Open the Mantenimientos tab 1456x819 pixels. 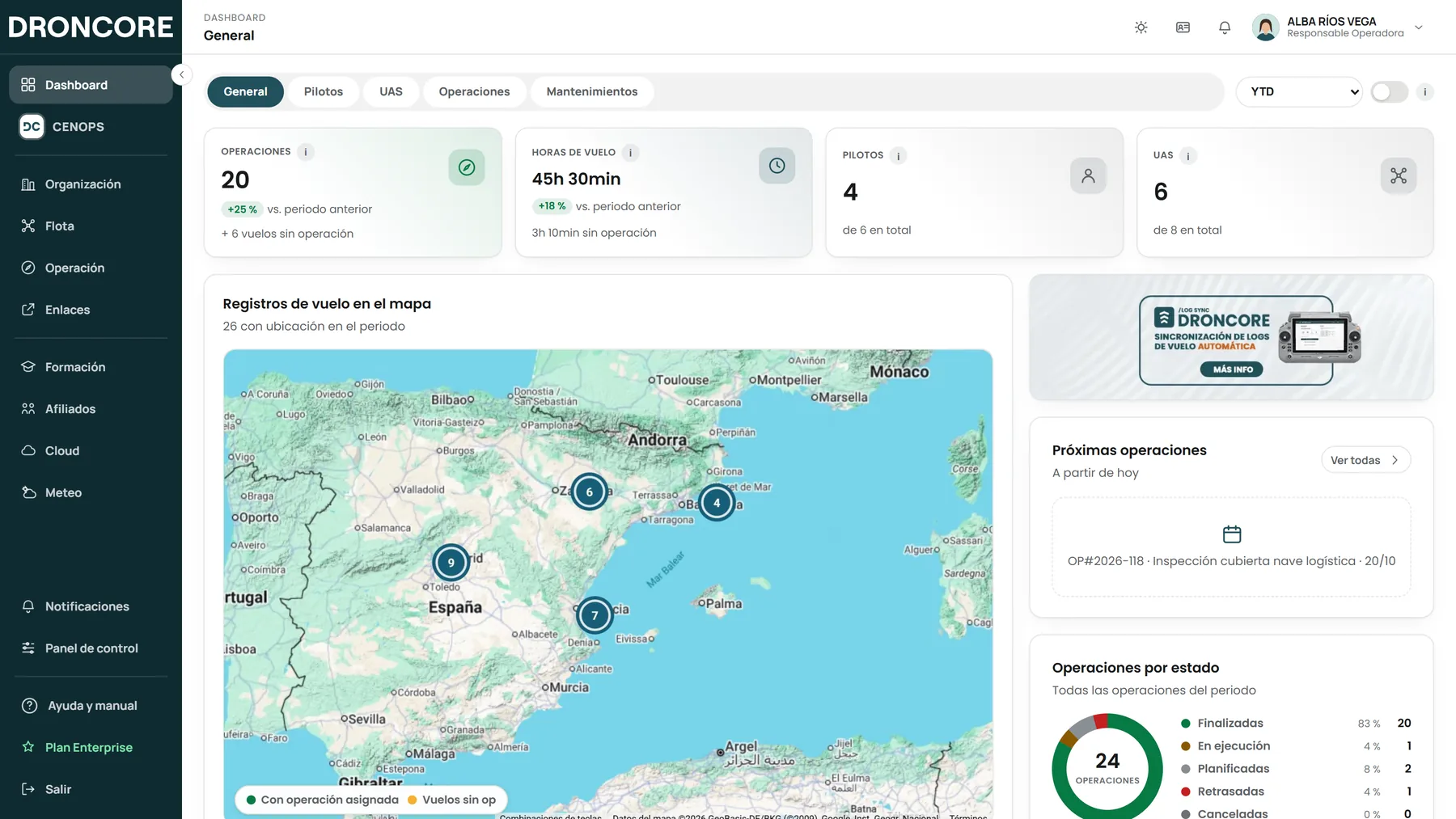[x=592, y=91]
